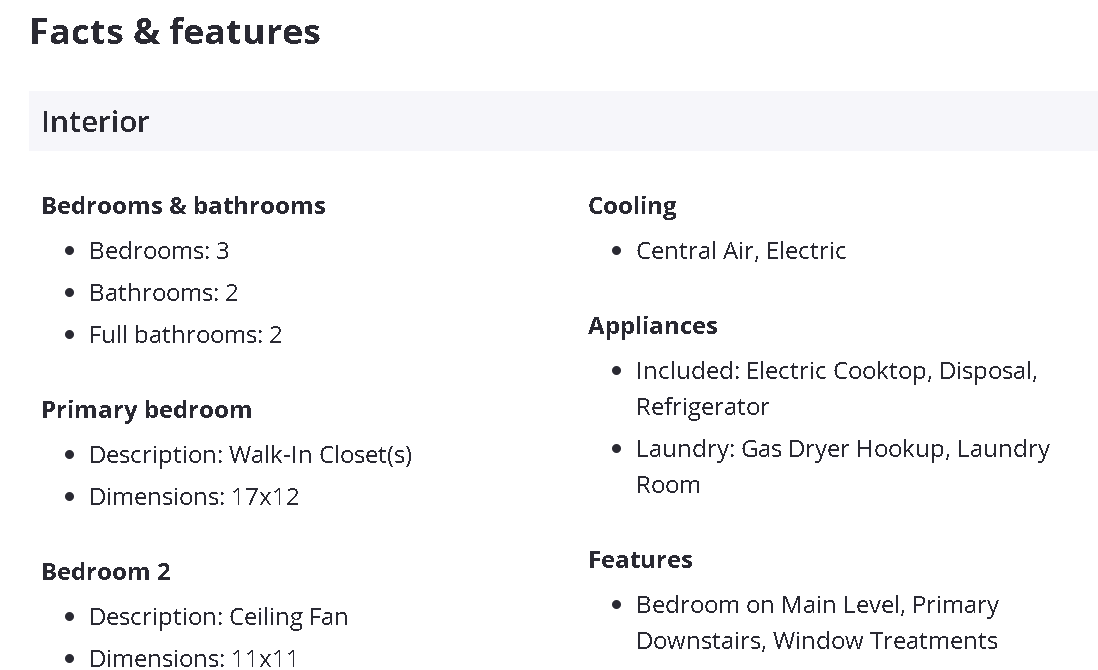Click the Dimensions: 17x12 entry
Image resolution: width=1098 pixels, height=670 pixels.
pos(194,497)
